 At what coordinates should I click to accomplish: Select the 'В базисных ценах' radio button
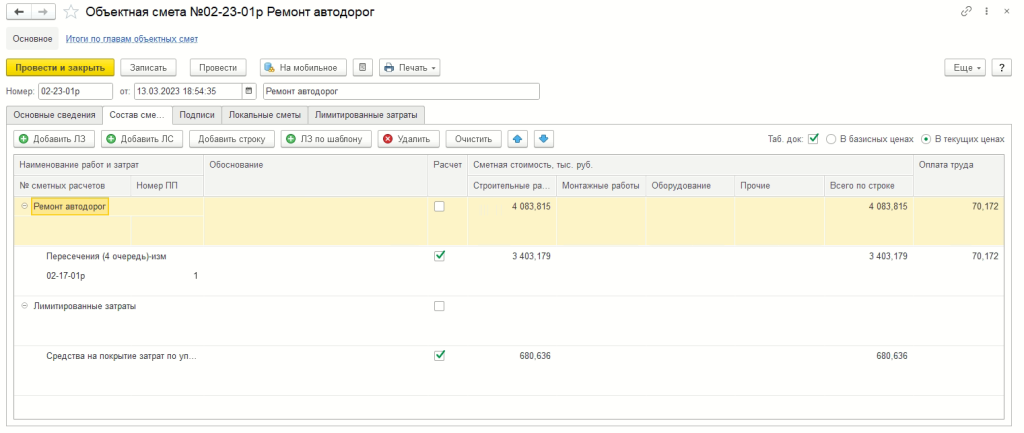[831, 139]
